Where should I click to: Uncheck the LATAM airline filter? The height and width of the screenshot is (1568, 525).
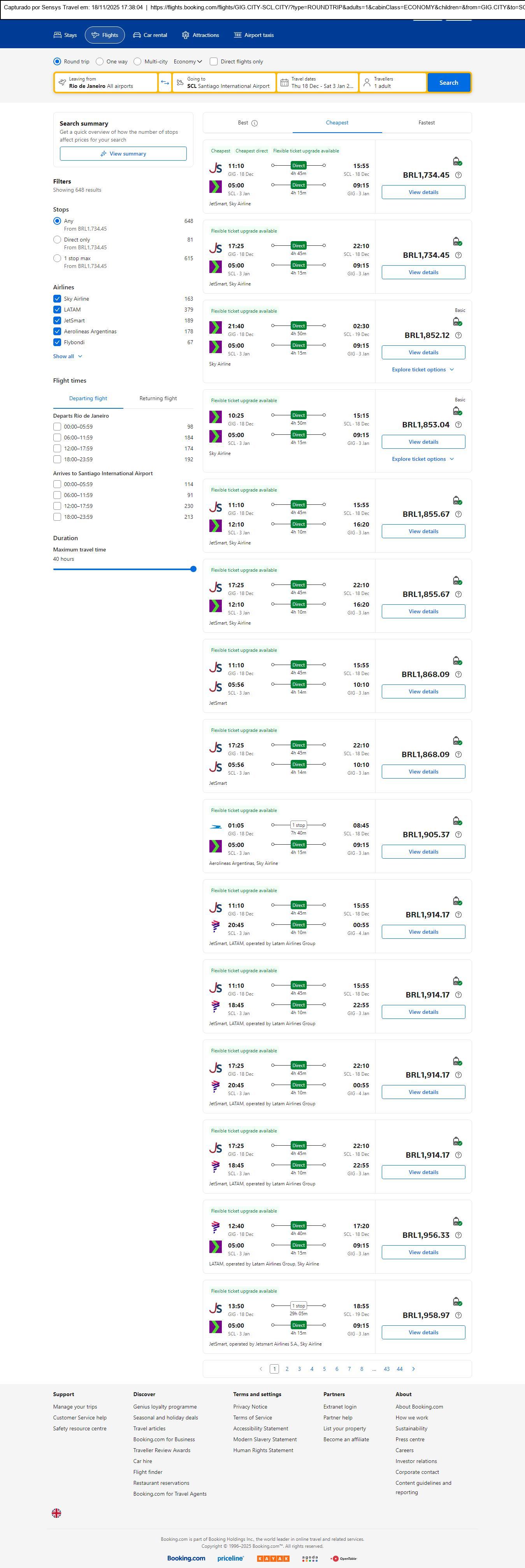tap(57, 310)
